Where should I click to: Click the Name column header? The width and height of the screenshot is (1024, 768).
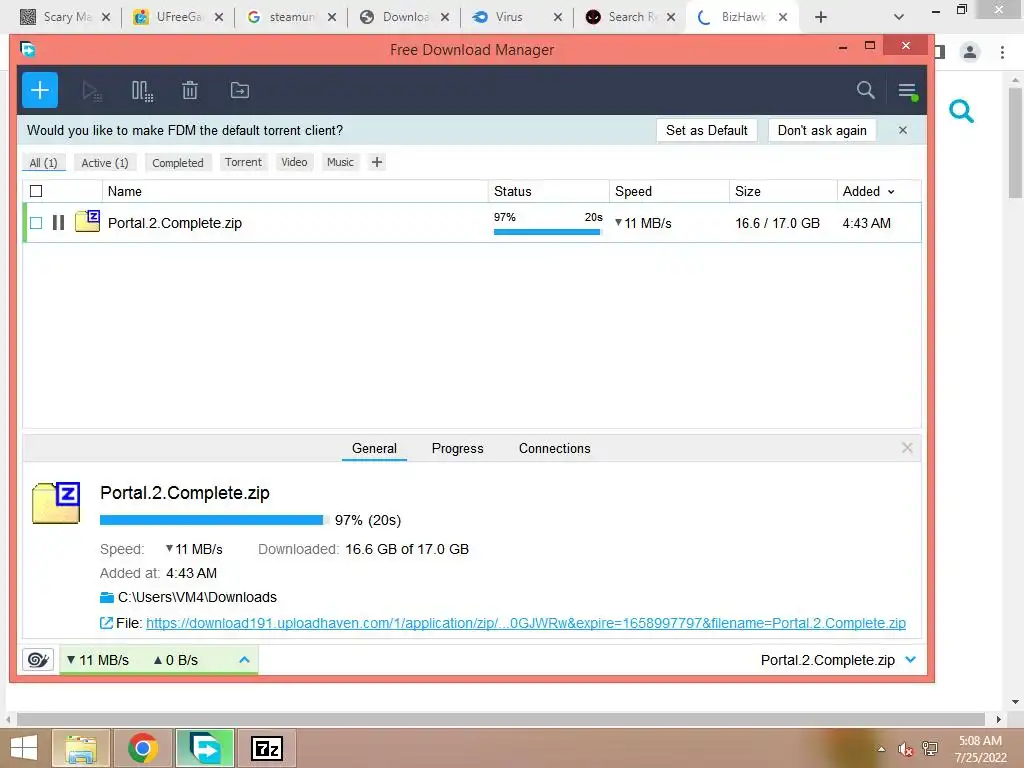coord(295,191)
